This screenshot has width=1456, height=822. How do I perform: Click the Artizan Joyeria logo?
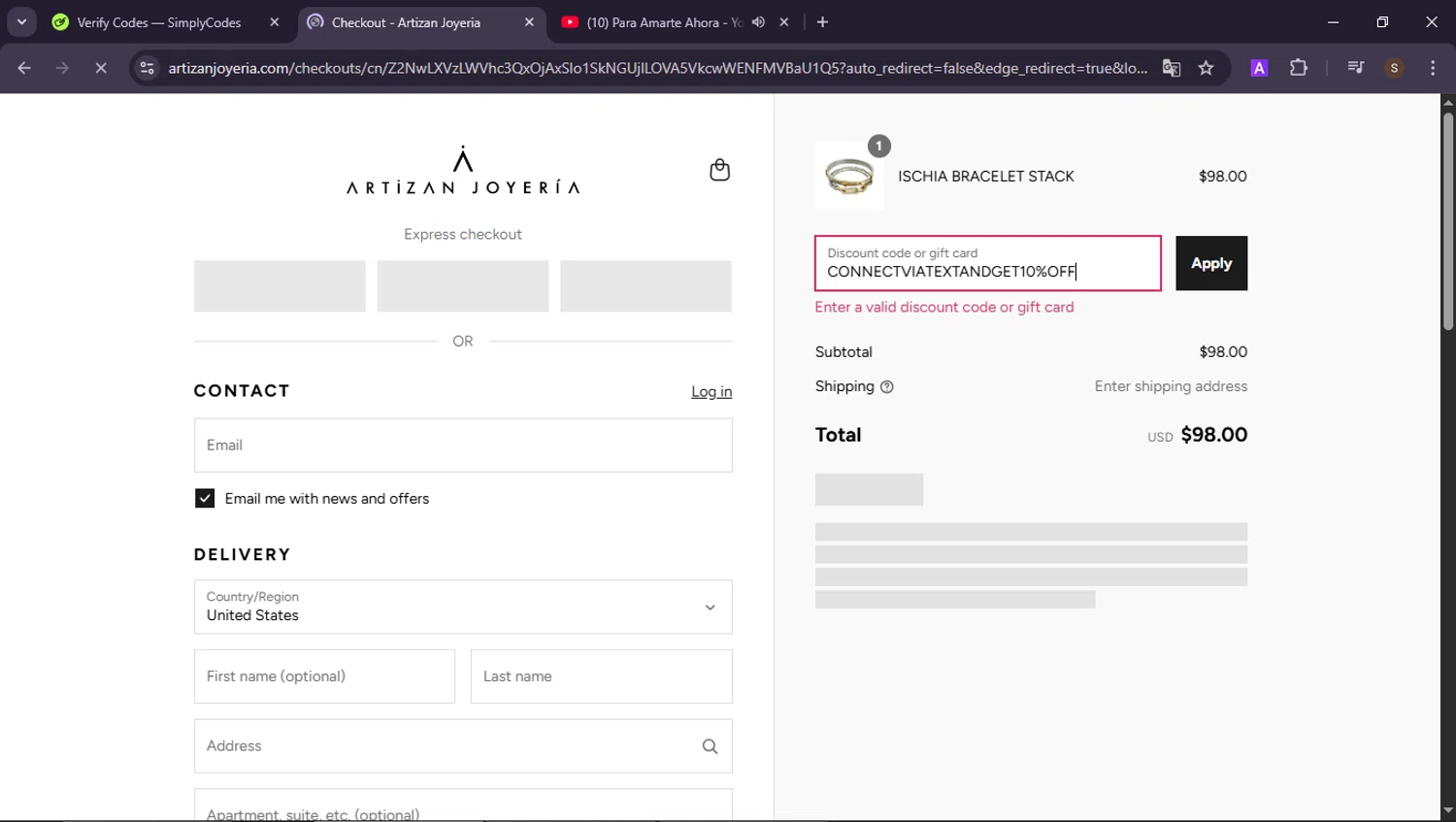463,170
